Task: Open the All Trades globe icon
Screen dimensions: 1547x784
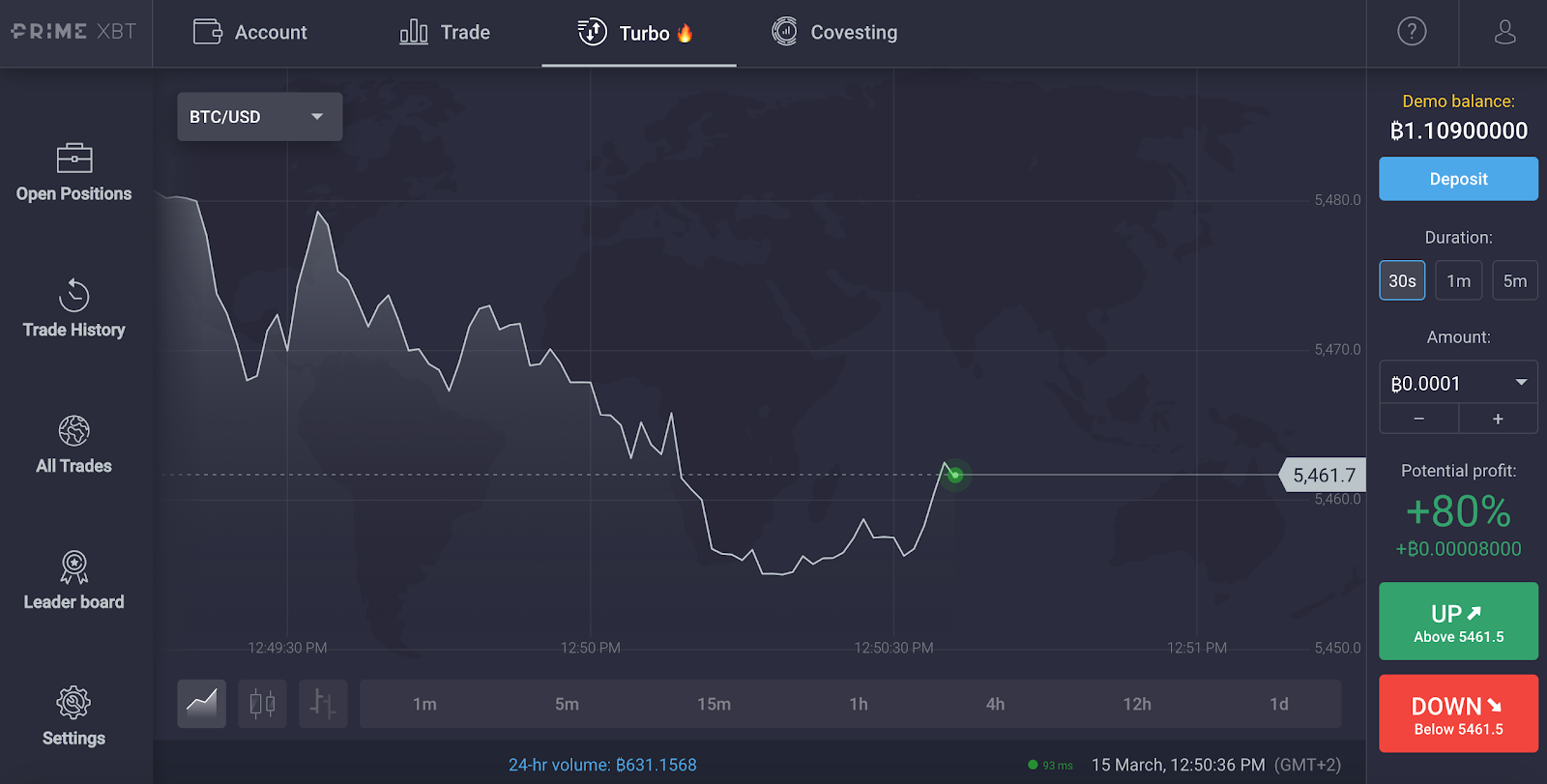Action: point(74,430)
